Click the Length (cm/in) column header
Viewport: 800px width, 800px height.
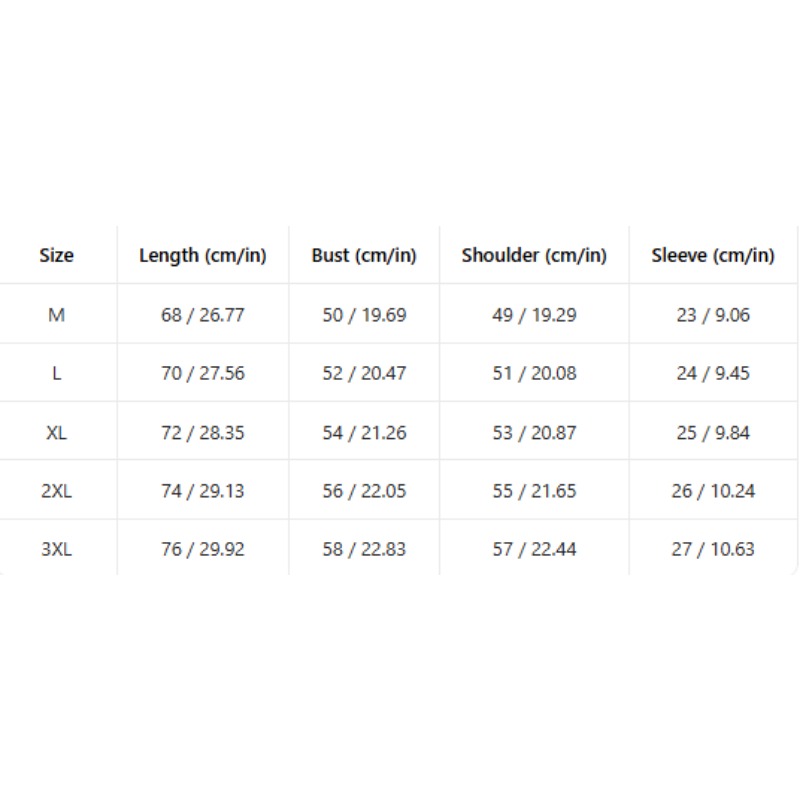click(203, 255)
